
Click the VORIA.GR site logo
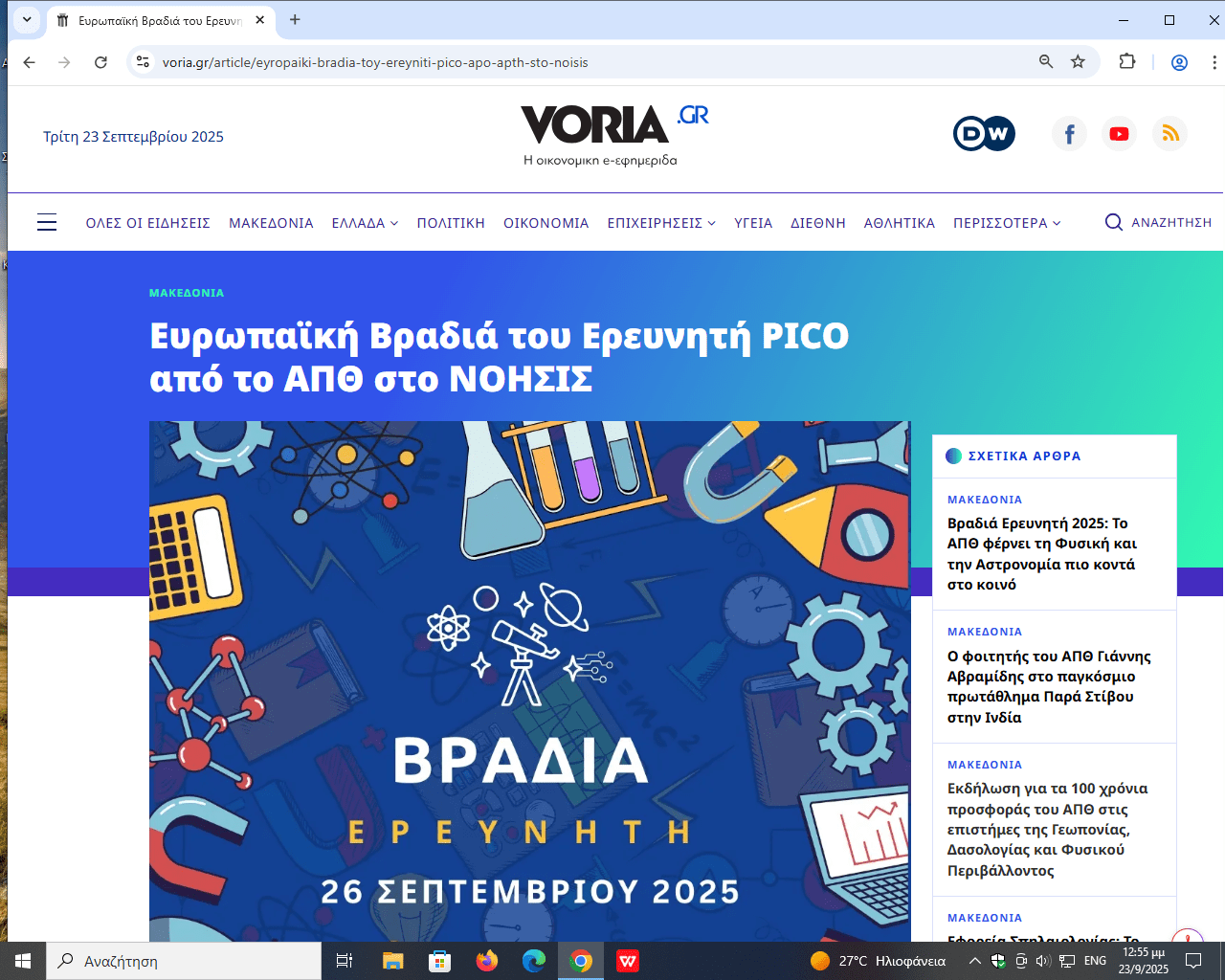pos(612,127)
